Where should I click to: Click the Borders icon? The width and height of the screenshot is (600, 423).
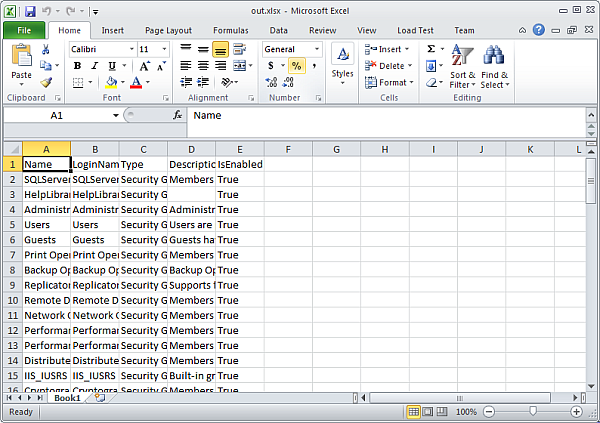[x=78, y=82]
